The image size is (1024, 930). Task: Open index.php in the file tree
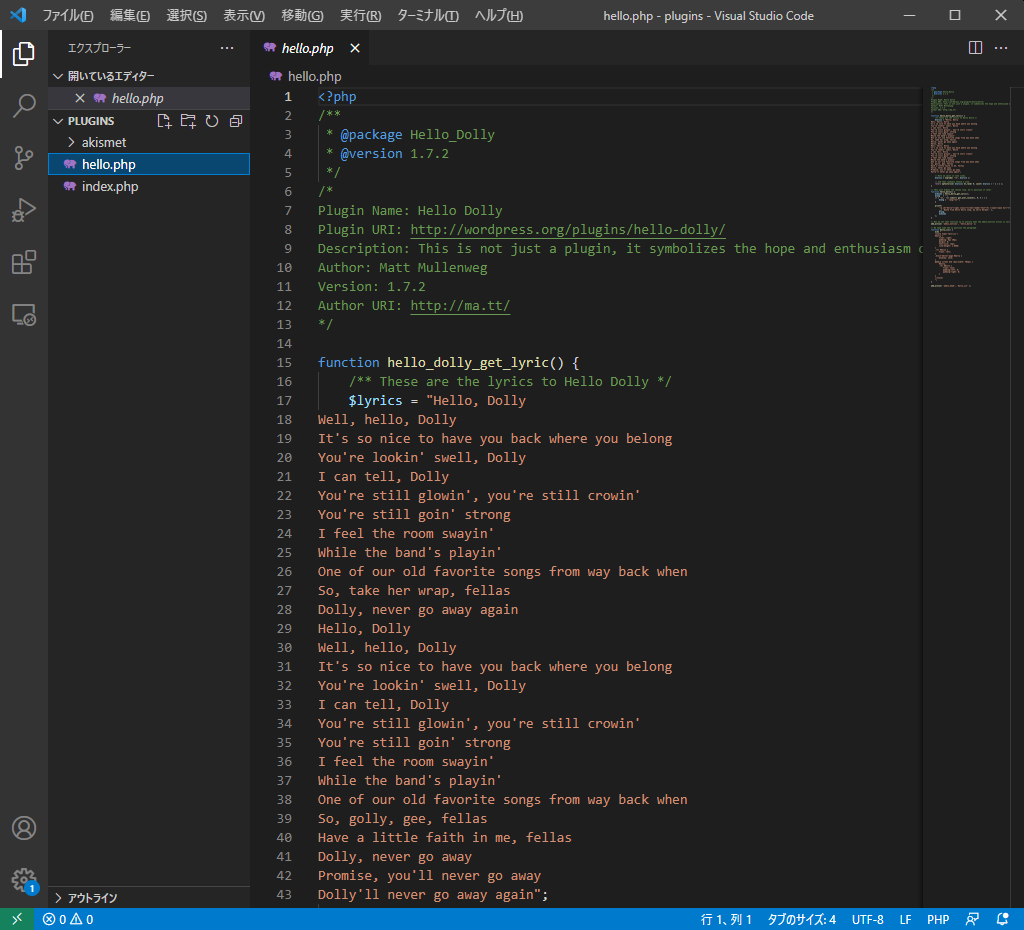coord(150,187)
